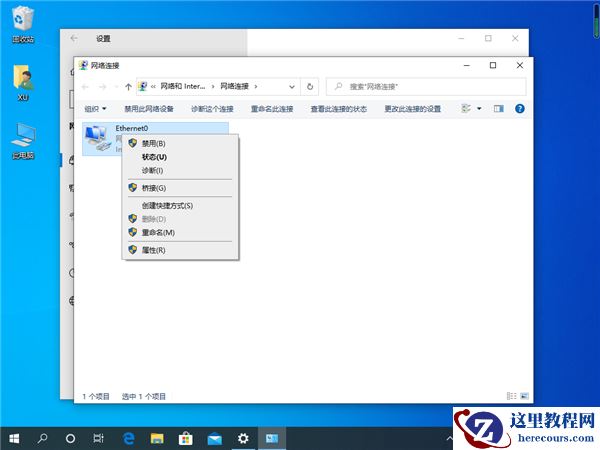600x450 pixels.
Task: Expand the address bar history dropdown
Action: (x=292, y=87)
